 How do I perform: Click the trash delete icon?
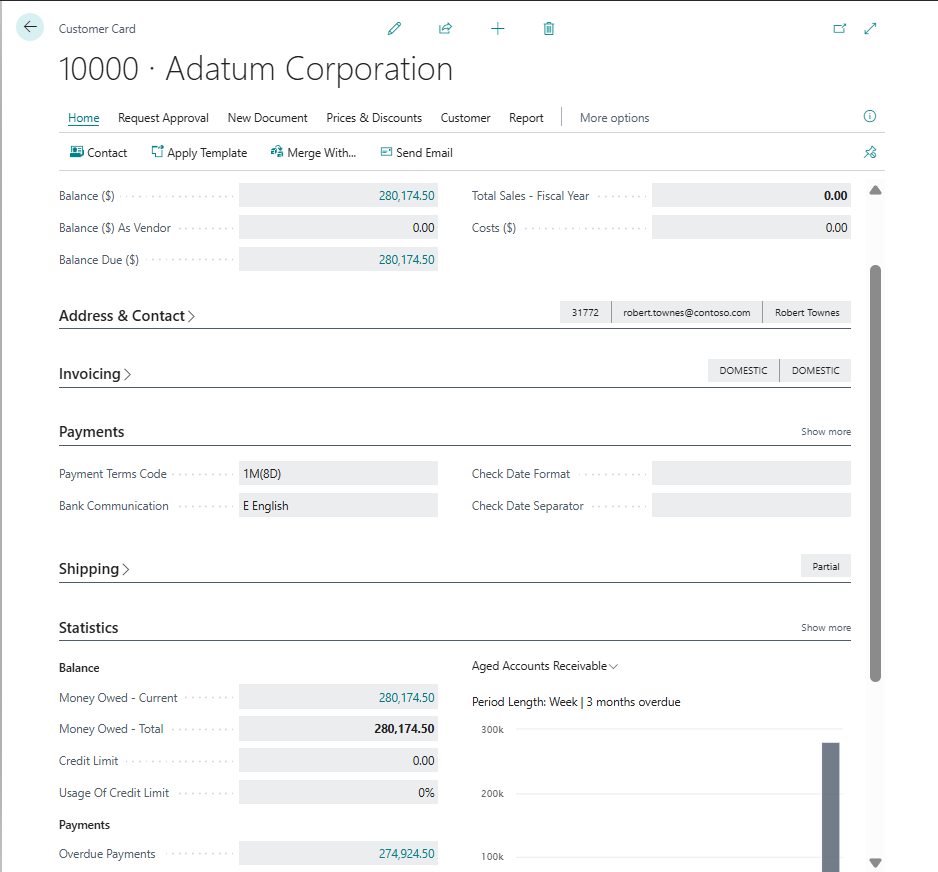coord(549,28)
